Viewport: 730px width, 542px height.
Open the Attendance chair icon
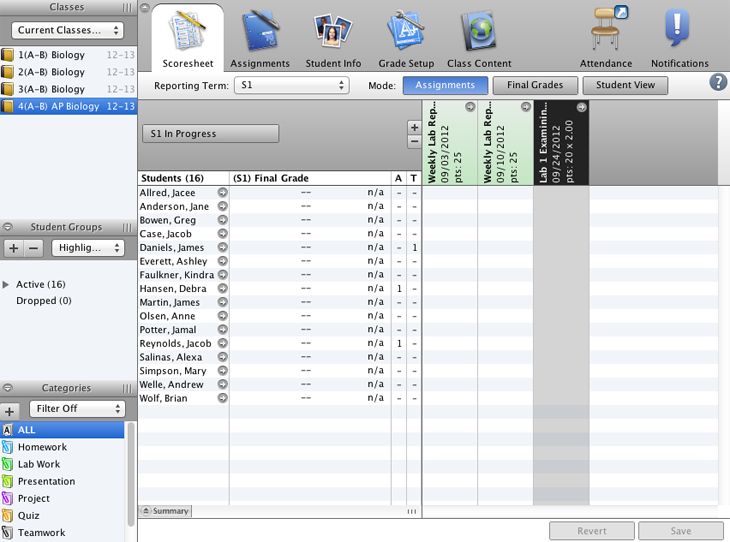click(x=605, y=32)
